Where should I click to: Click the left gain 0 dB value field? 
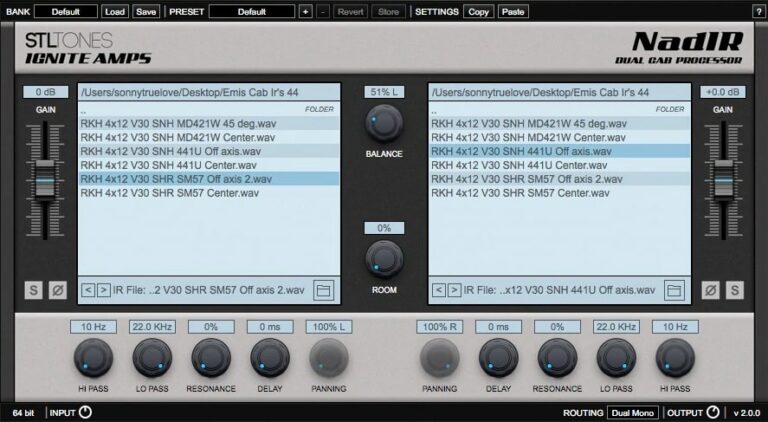[x=45, y=92]
